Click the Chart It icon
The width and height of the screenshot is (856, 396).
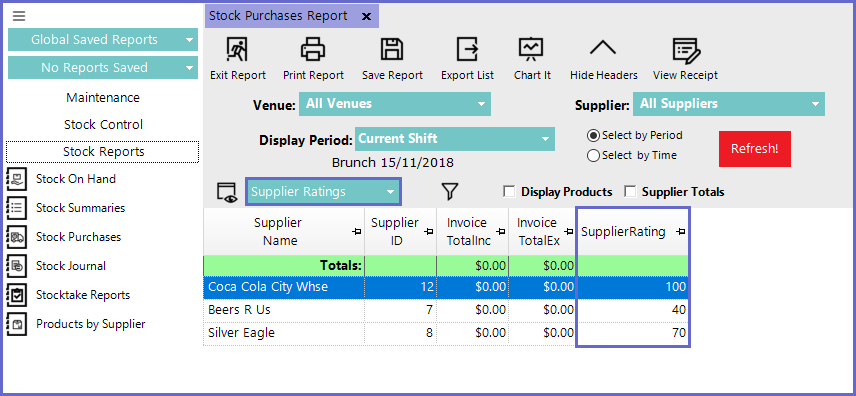[531, 50]
